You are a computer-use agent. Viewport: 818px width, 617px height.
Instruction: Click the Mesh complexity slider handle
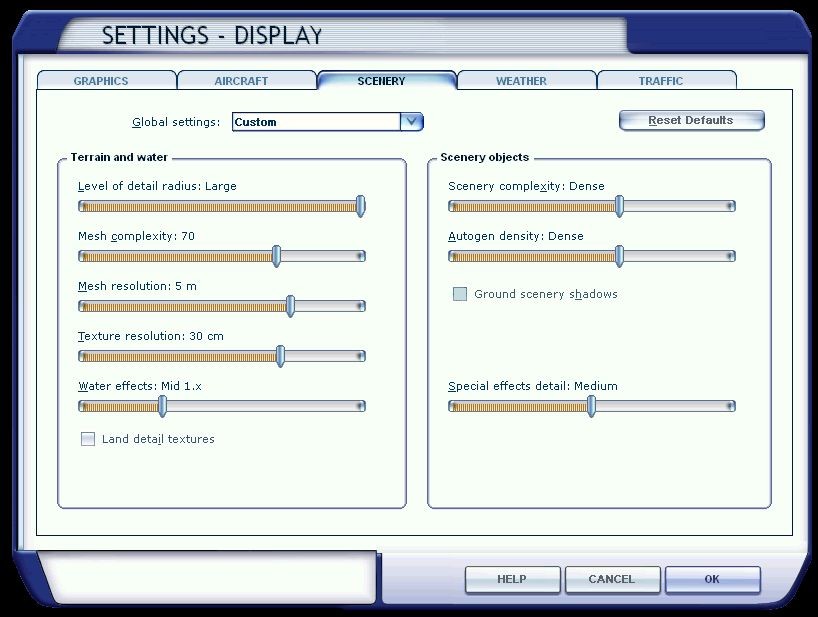coord(277,256)
